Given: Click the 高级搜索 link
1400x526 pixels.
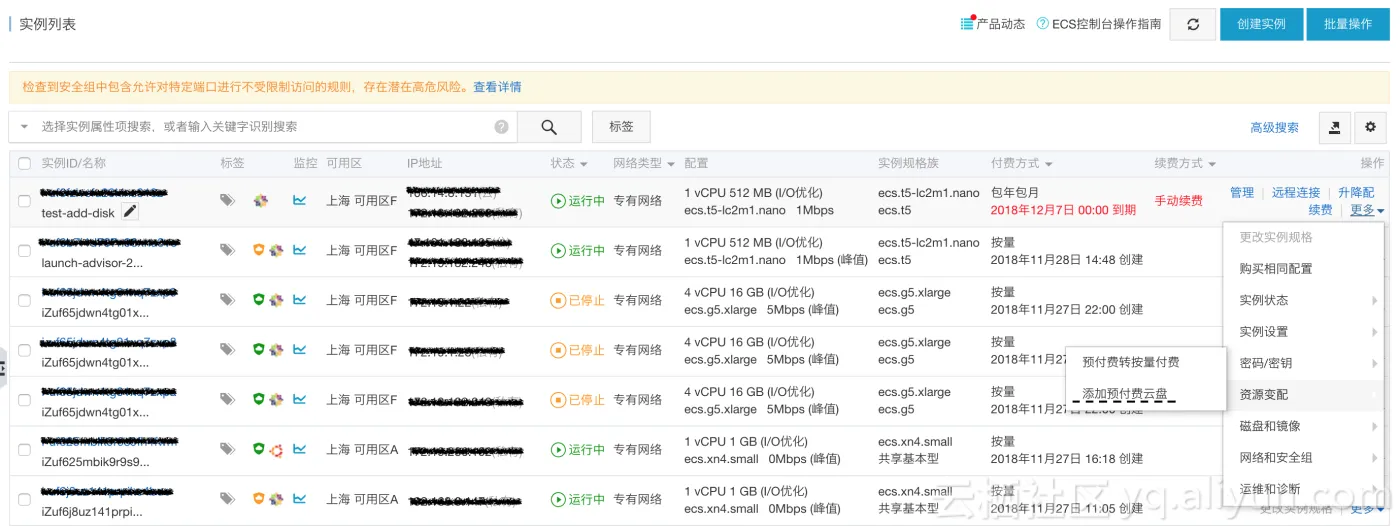Looking at the screenshot, I should [1274, 127].
